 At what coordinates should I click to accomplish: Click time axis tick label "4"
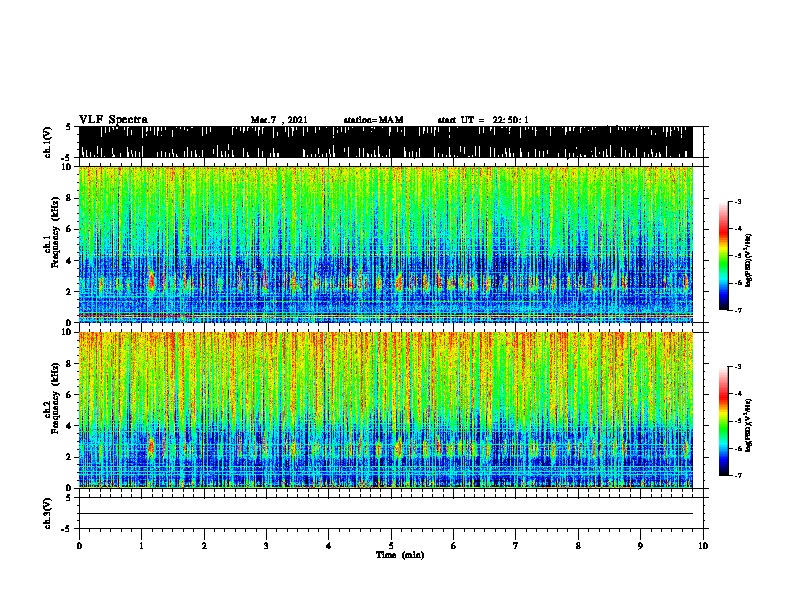point(329,546)
